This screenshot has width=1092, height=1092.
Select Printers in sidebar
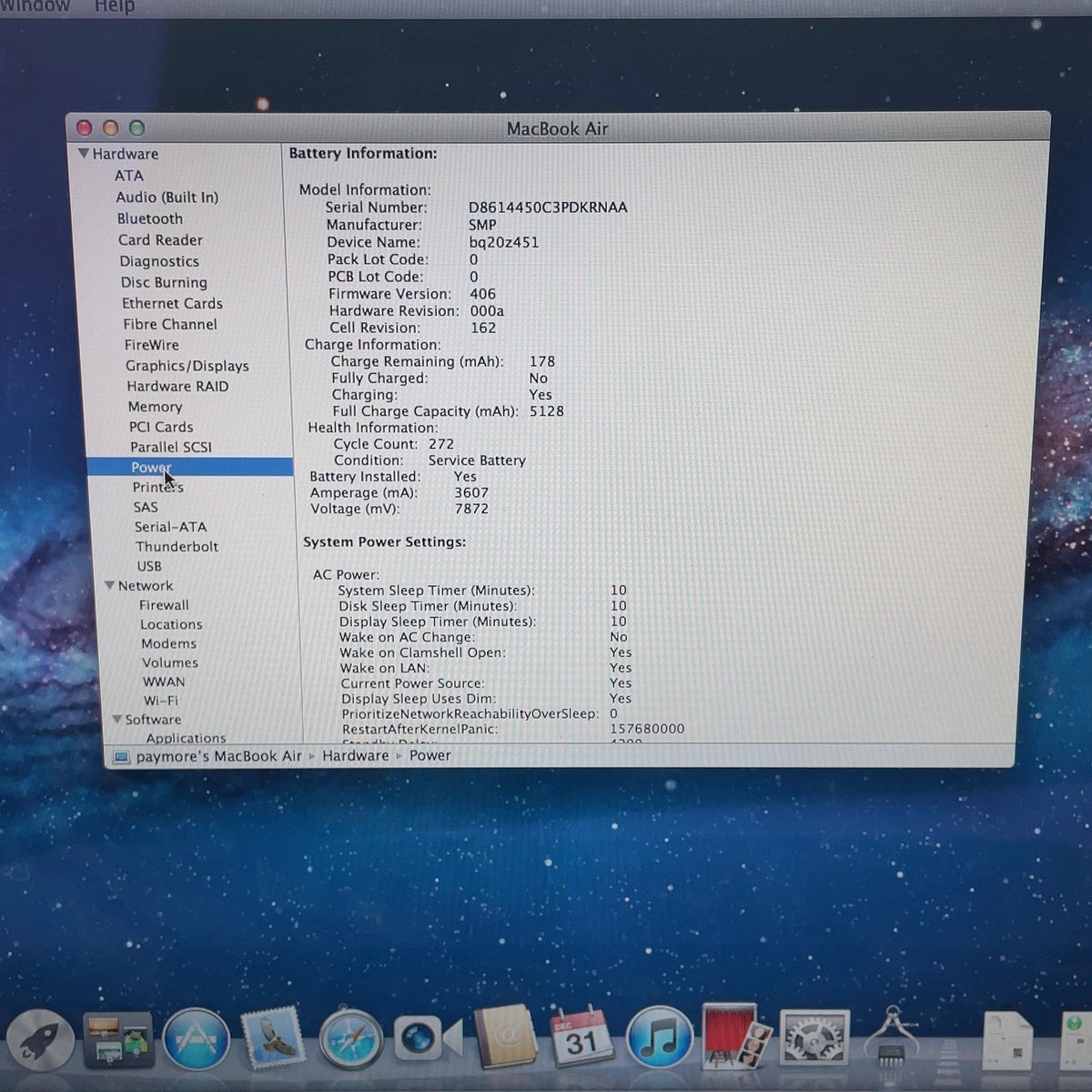(x=157, y=487)
